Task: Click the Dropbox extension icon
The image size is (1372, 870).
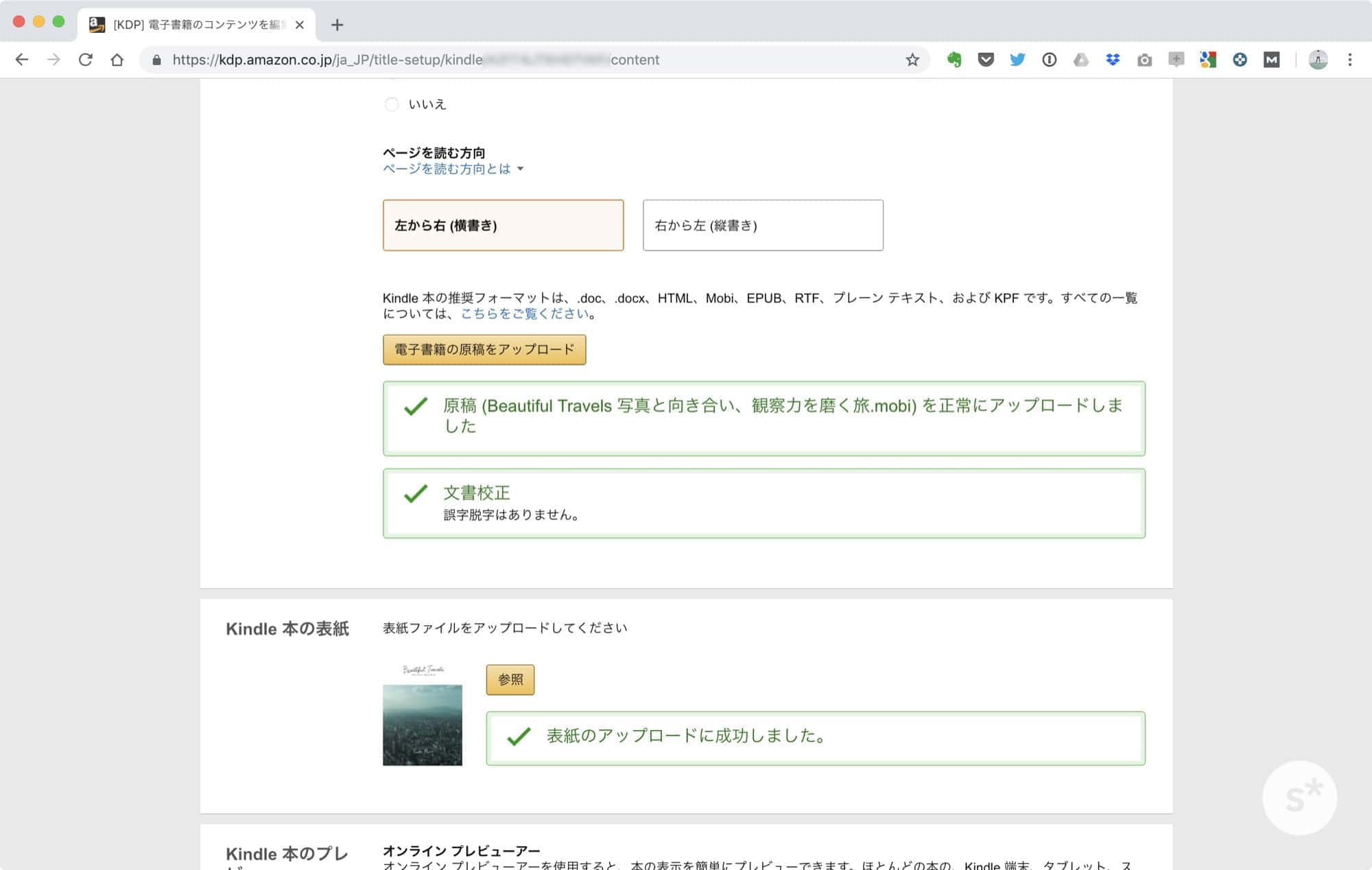Action: pyautogui.click(x=1113, y=60)
